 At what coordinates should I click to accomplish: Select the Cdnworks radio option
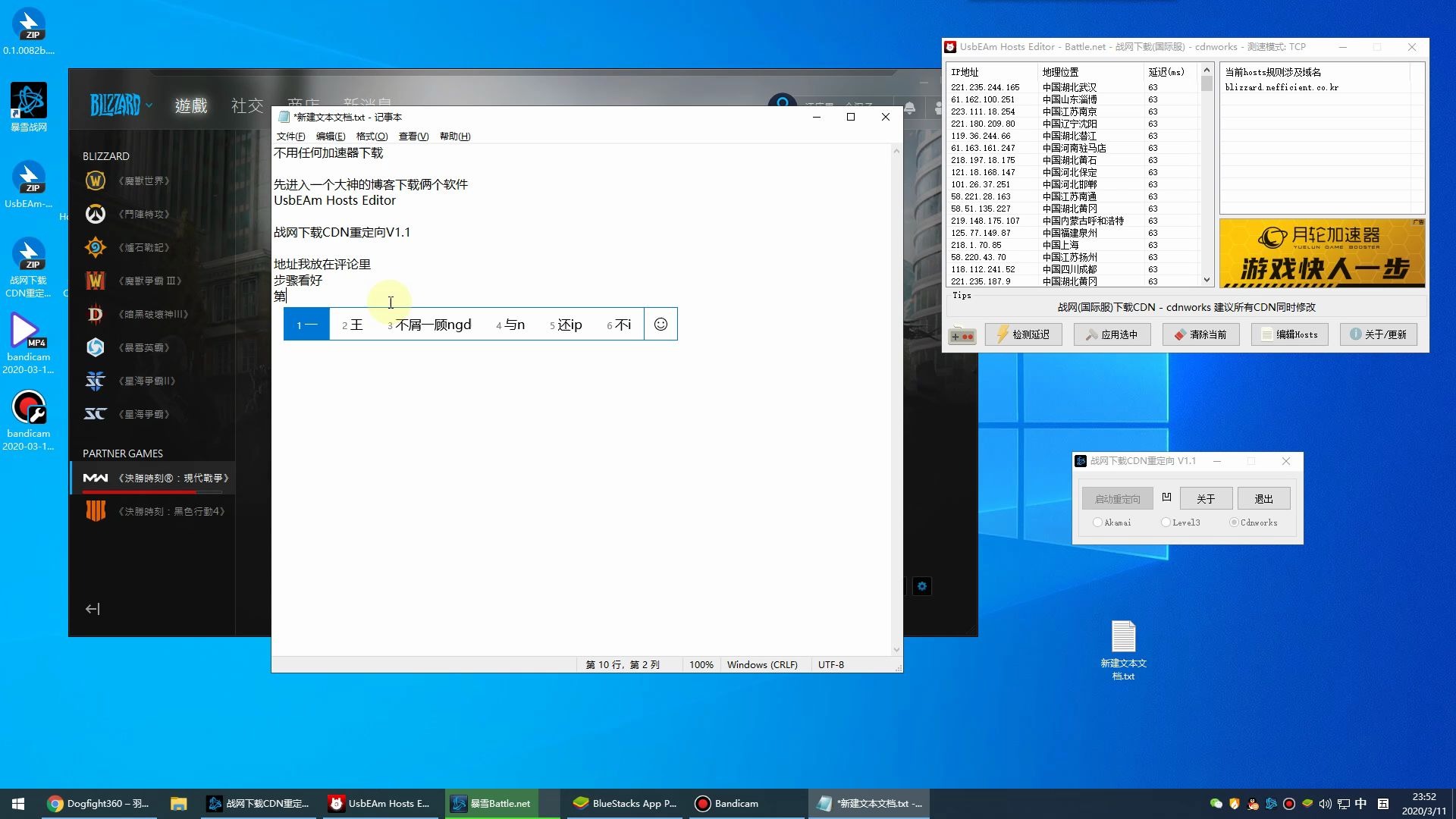point(1234,522)
